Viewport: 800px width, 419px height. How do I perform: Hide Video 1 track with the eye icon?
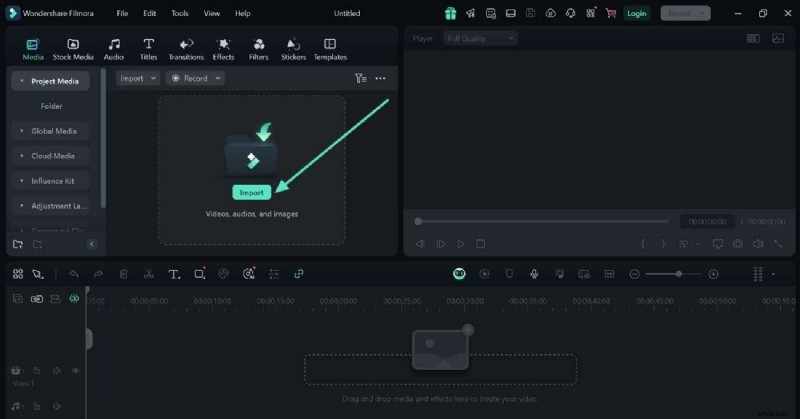tap(74, 370)
